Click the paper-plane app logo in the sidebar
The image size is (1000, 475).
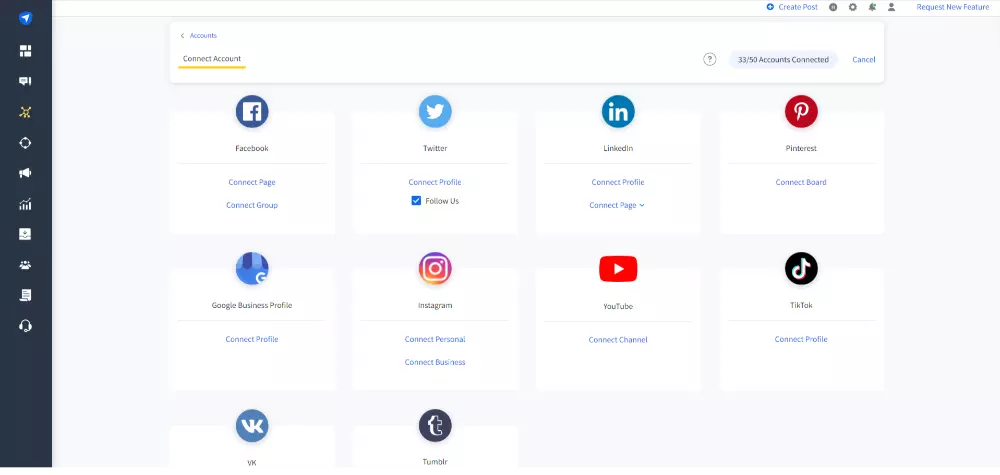click(x=26, y=18)
